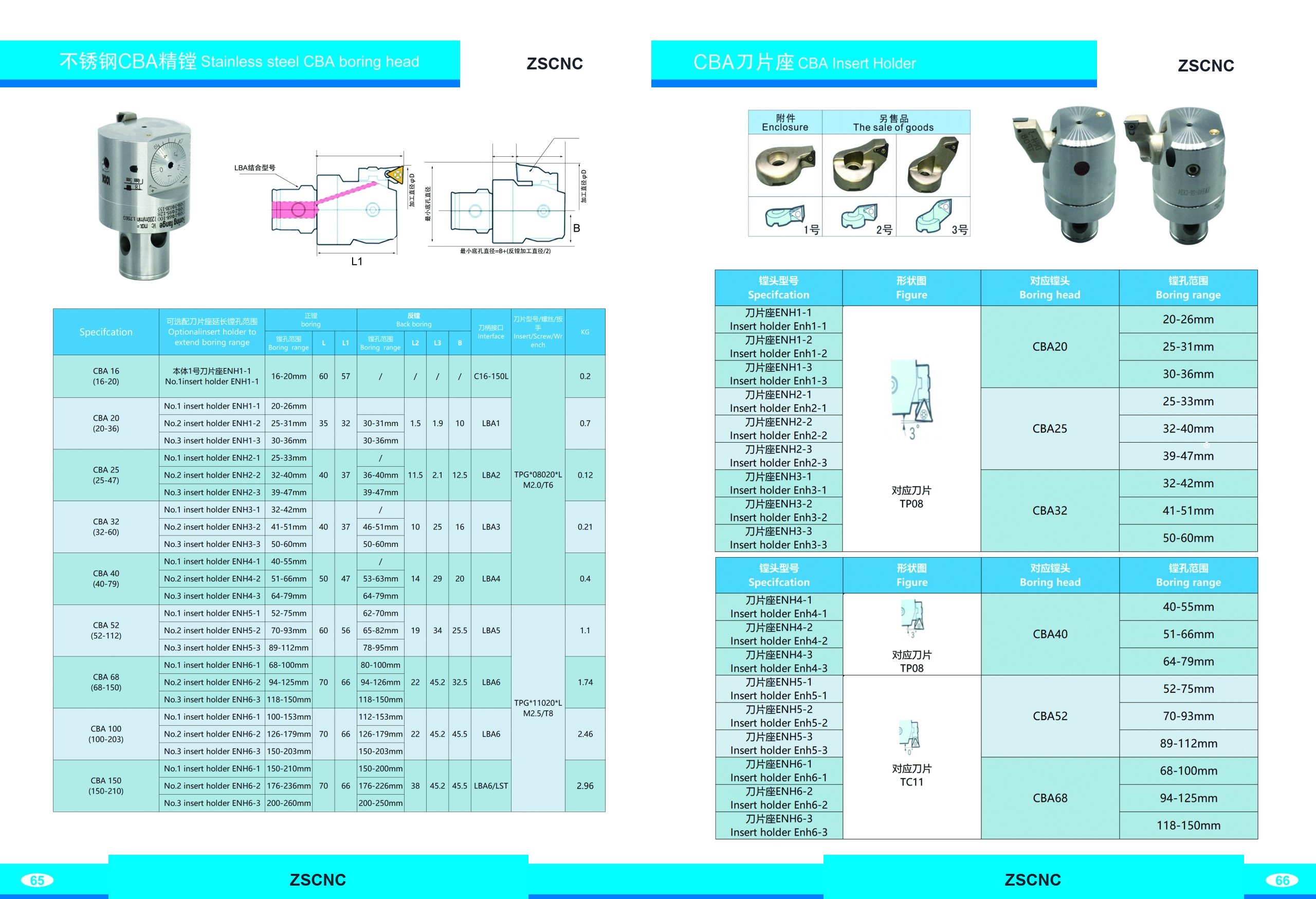Click the KG column header
Viewport: 1316px width, 899px height.
click(585, 332)
